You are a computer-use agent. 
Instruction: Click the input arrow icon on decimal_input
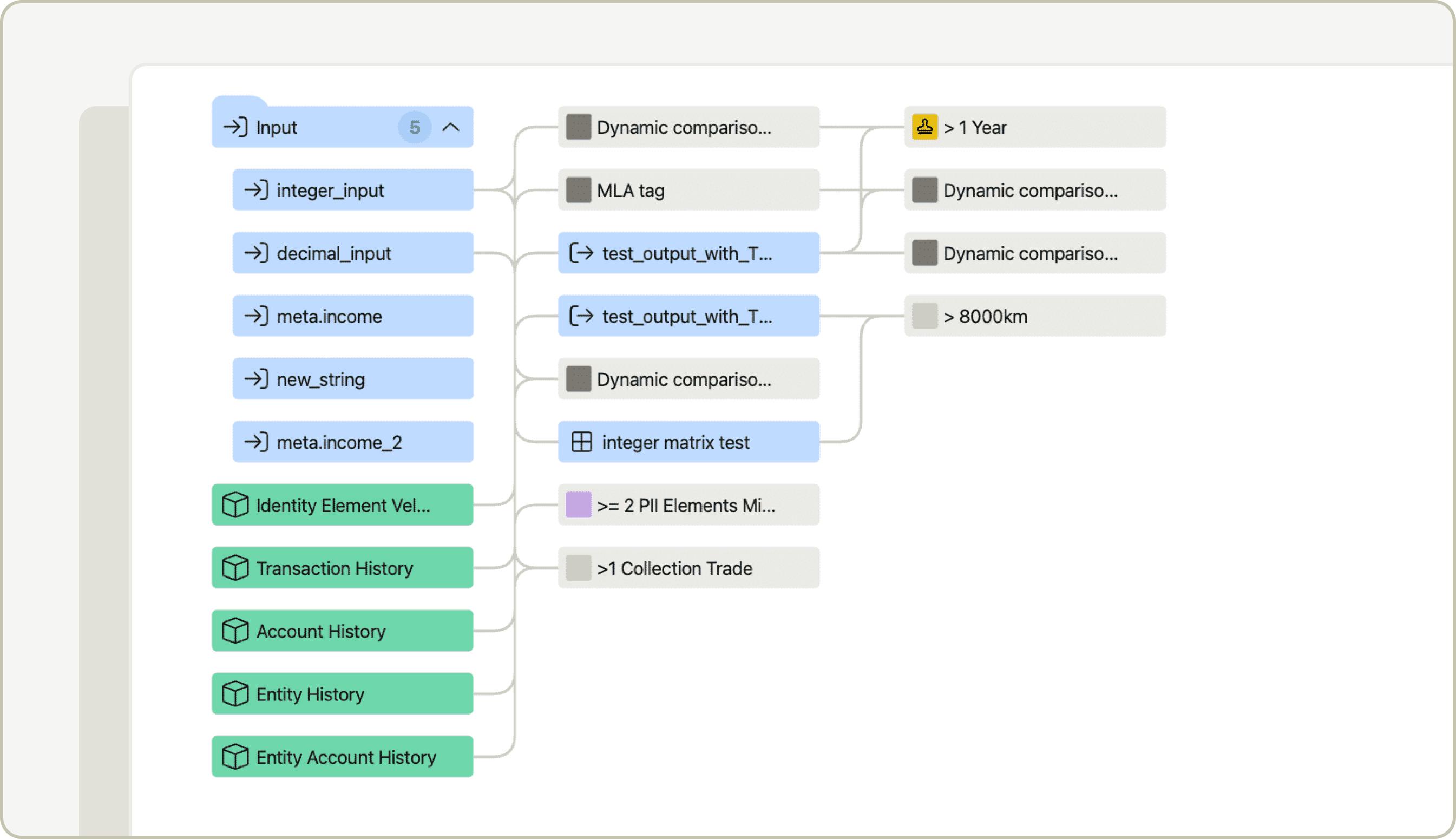click(256, 253)
